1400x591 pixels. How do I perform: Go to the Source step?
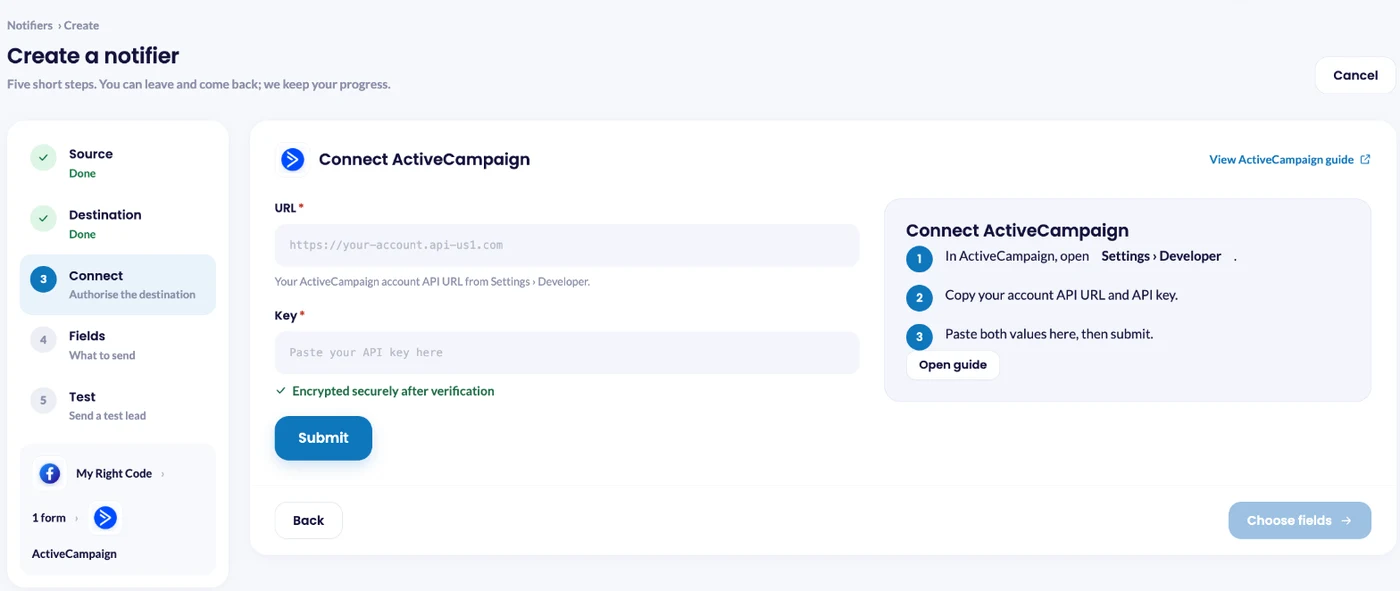(x=118, y=163)
